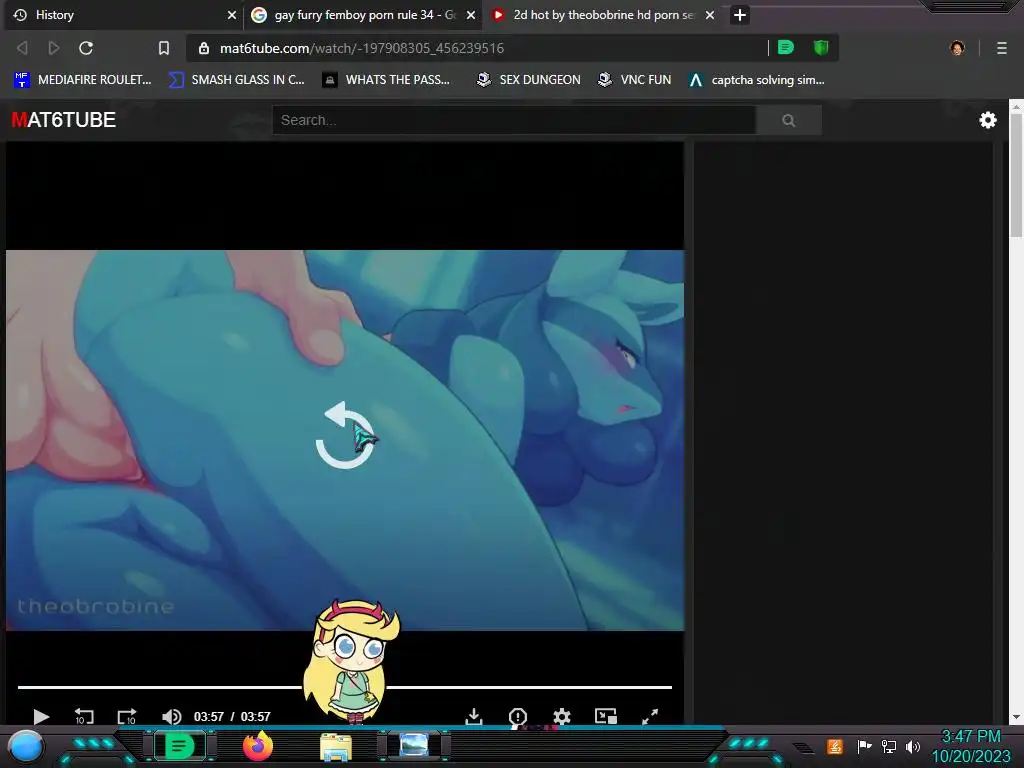View site info via the padlock icon

point(204,48)
